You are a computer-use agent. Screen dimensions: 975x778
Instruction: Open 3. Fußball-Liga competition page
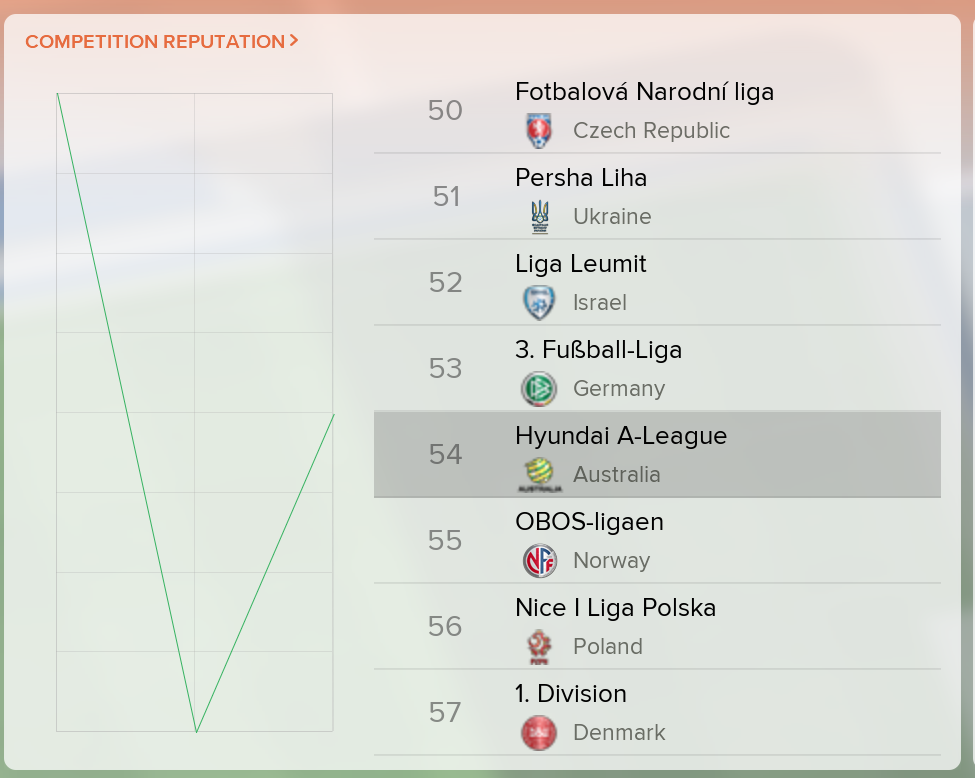click(598, 350)
